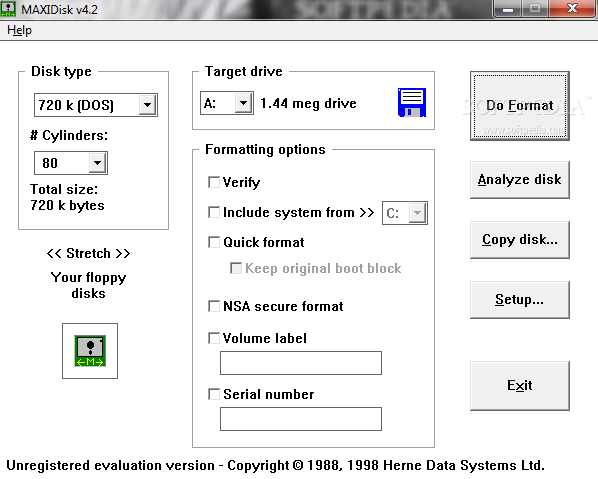Check Keep original boot block
Viewport: 598px width, 479px height.
pyautogui.click(x=236, y=268)
